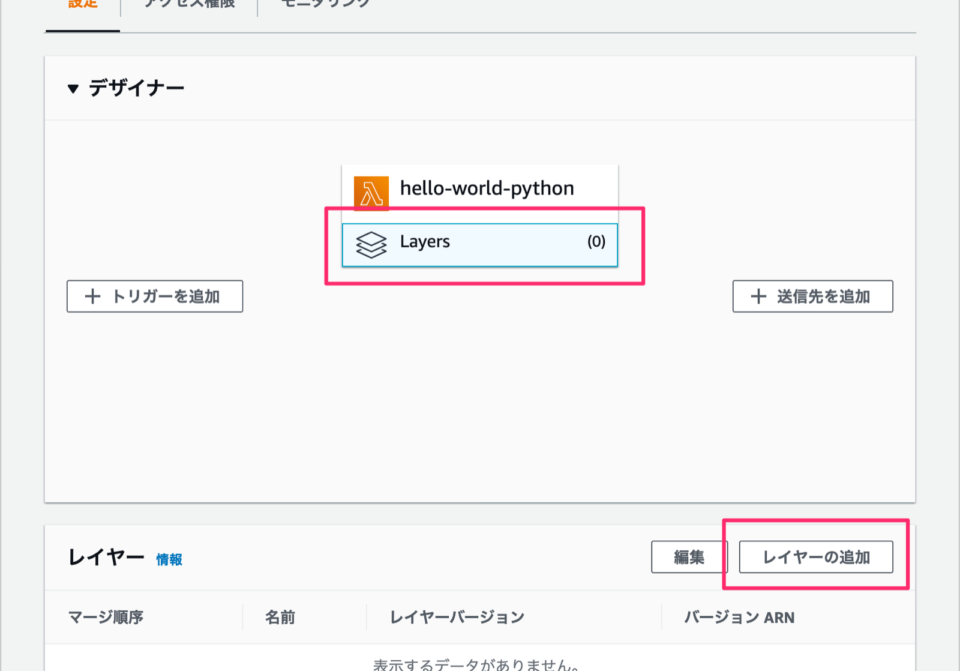Viewport: 960px width, 671px height.
Task: Click 送信先を追加 to add a destination
Action: click(812, 296)
